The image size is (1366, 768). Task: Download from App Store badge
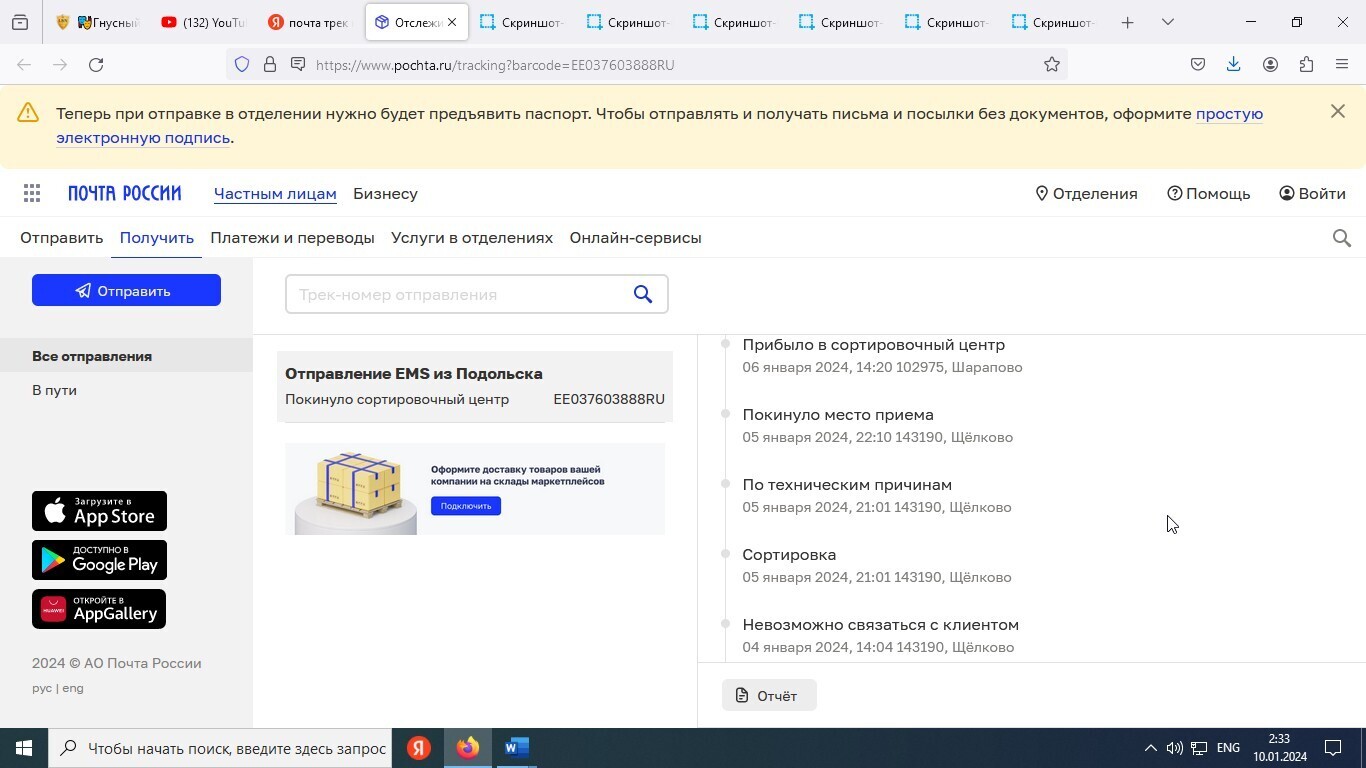99,511
